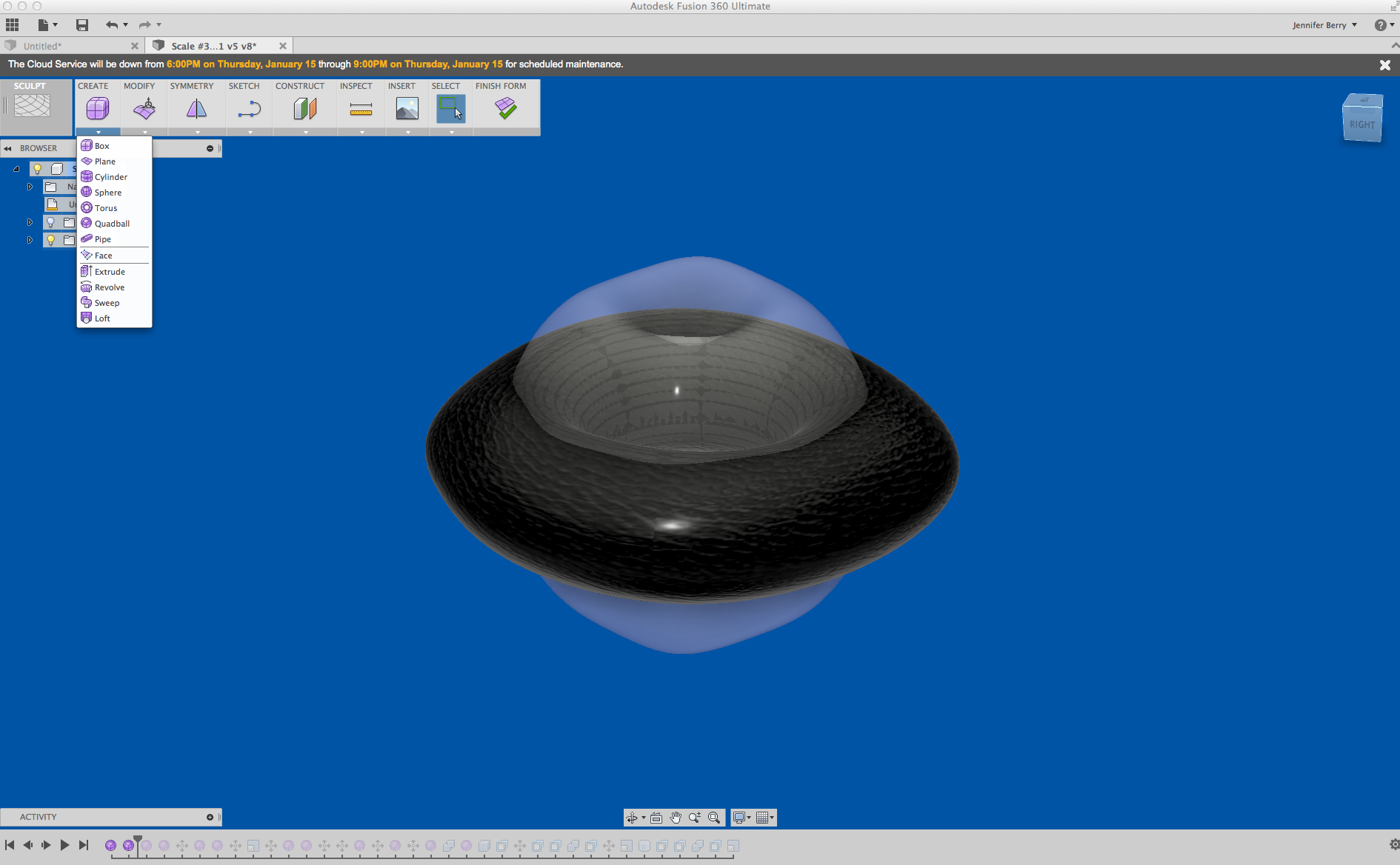Select Pipe from the Create menu
1400x865 pixels.
click(115, 239)
